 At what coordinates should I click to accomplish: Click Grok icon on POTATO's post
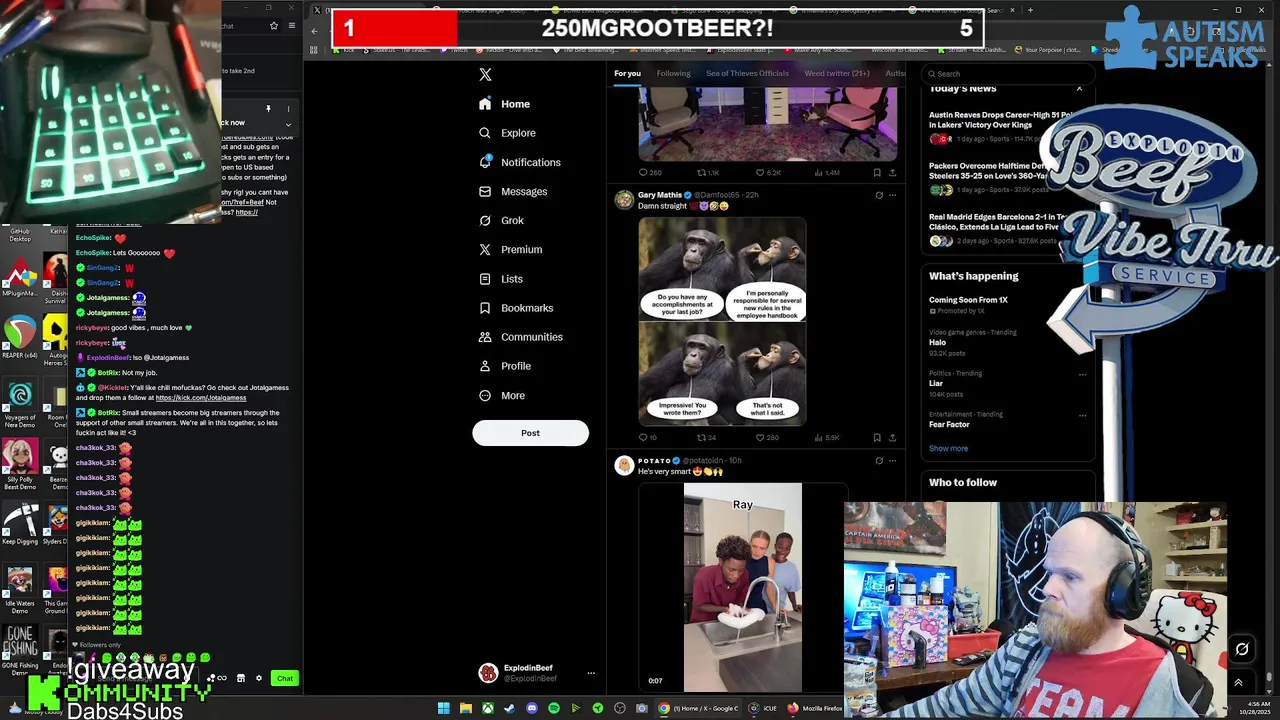pos(879,461)
